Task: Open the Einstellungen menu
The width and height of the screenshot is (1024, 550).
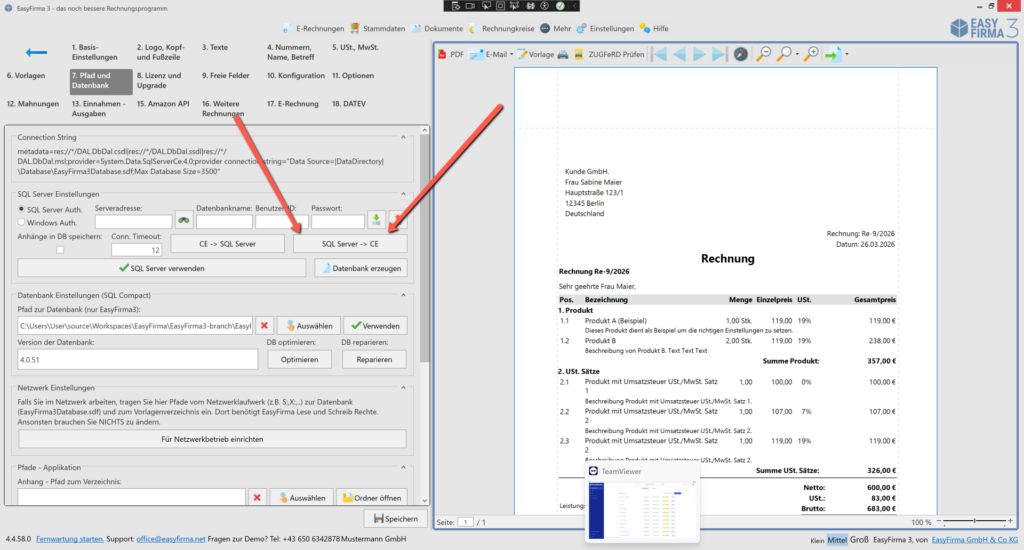Action: click(x=605, y=29)
